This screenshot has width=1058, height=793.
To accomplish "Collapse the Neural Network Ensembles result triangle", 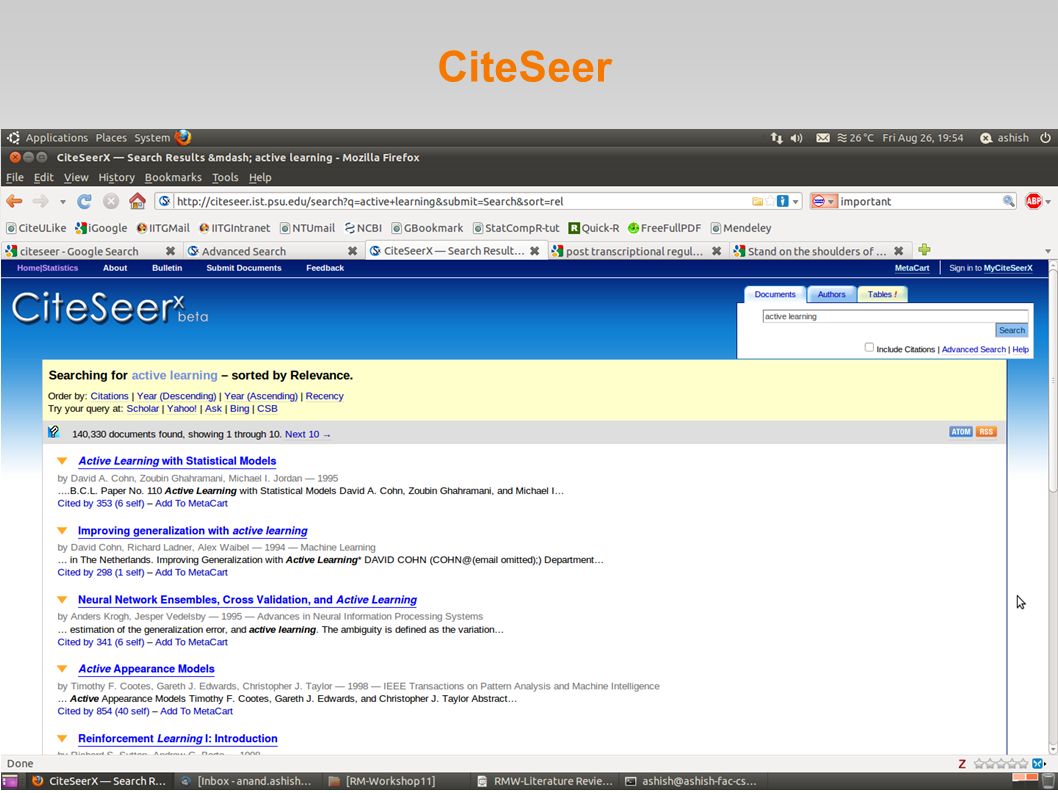I will click(62, 599).
